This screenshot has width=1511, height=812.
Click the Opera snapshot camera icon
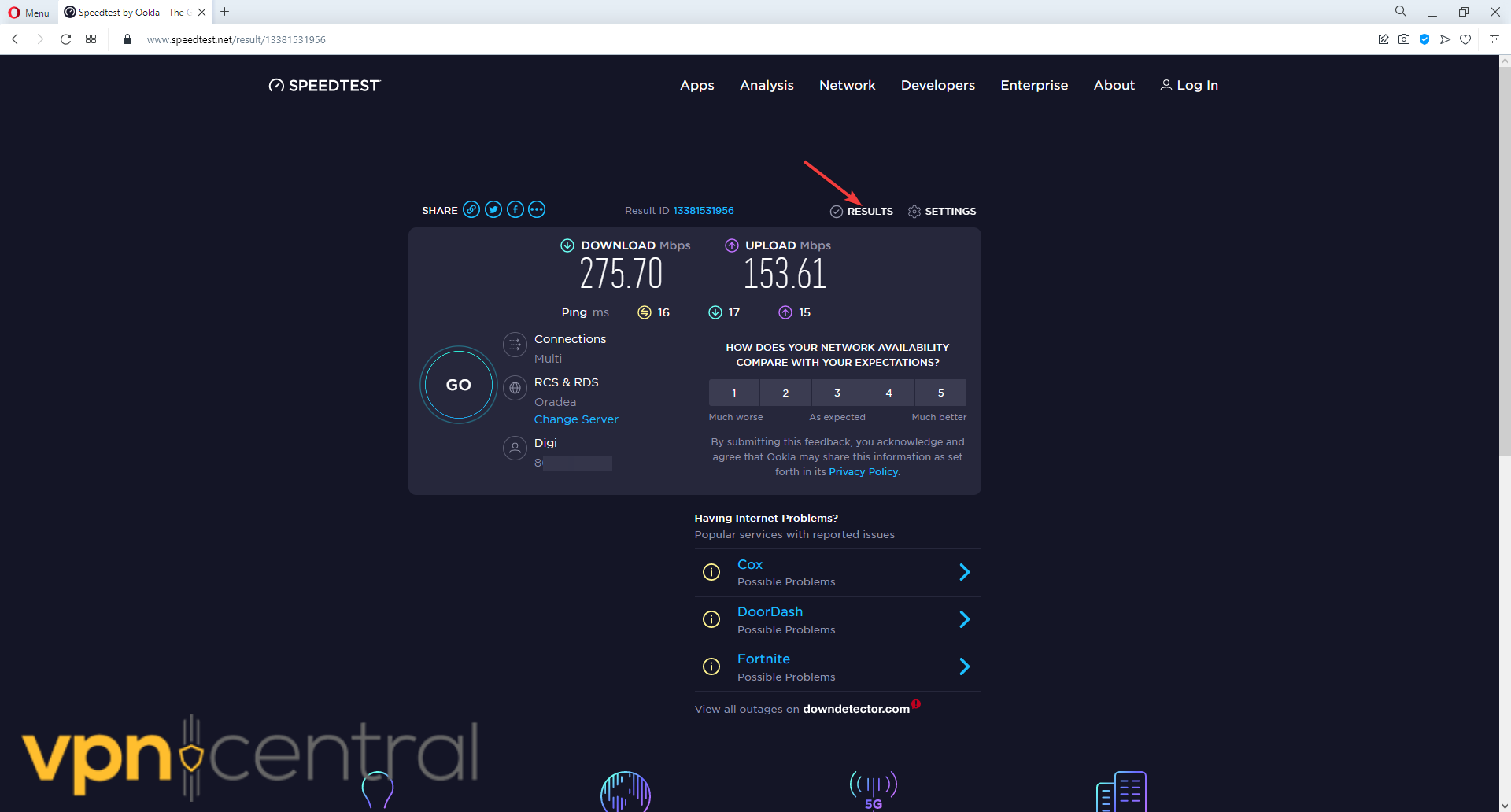(x=1404, y=39)
